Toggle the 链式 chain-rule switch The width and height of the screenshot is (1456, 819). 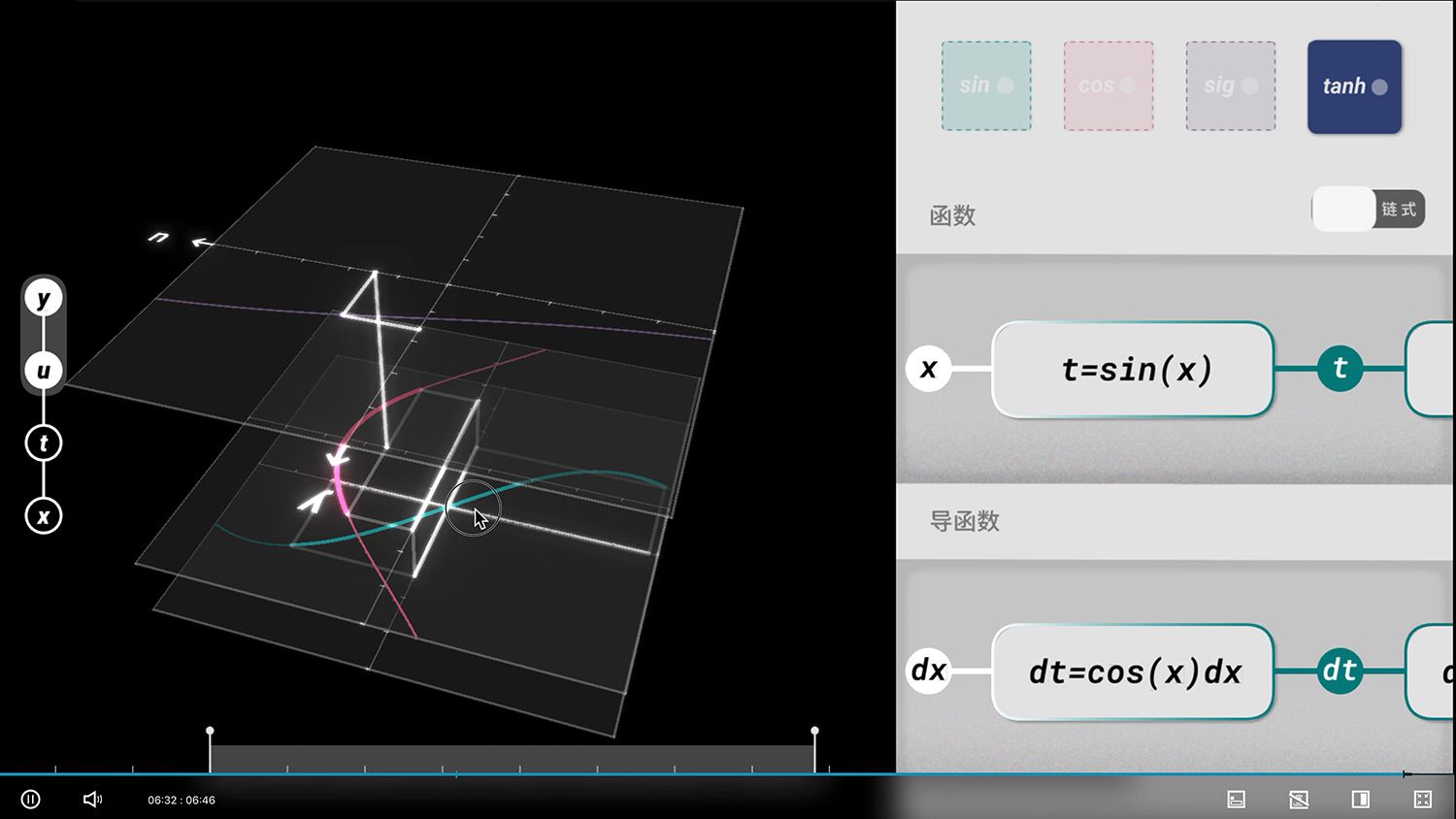[1368, 210]
